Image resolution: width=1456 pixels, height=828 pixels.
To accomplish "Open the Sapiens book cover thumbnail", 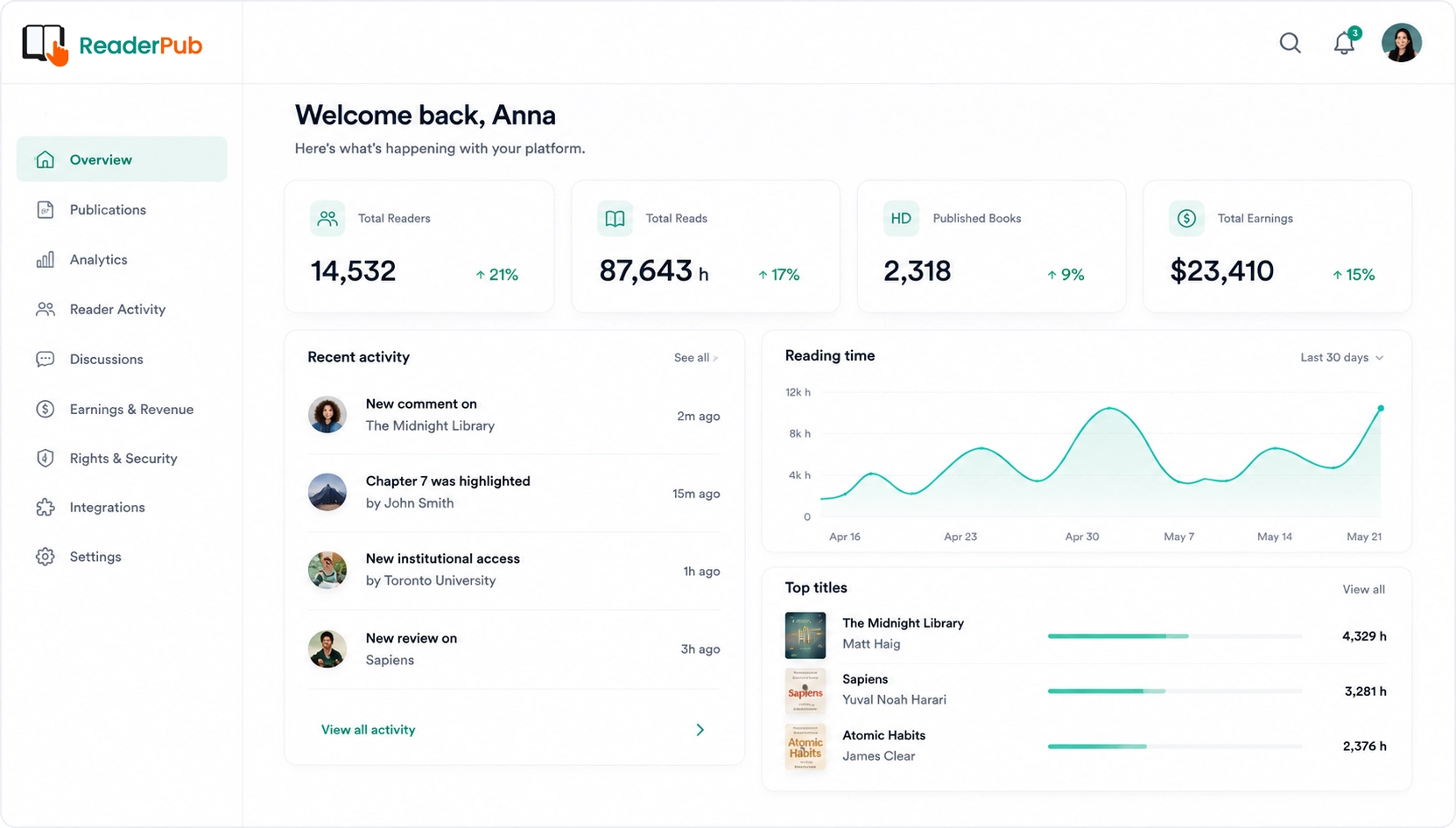I will tap(805, 691).
